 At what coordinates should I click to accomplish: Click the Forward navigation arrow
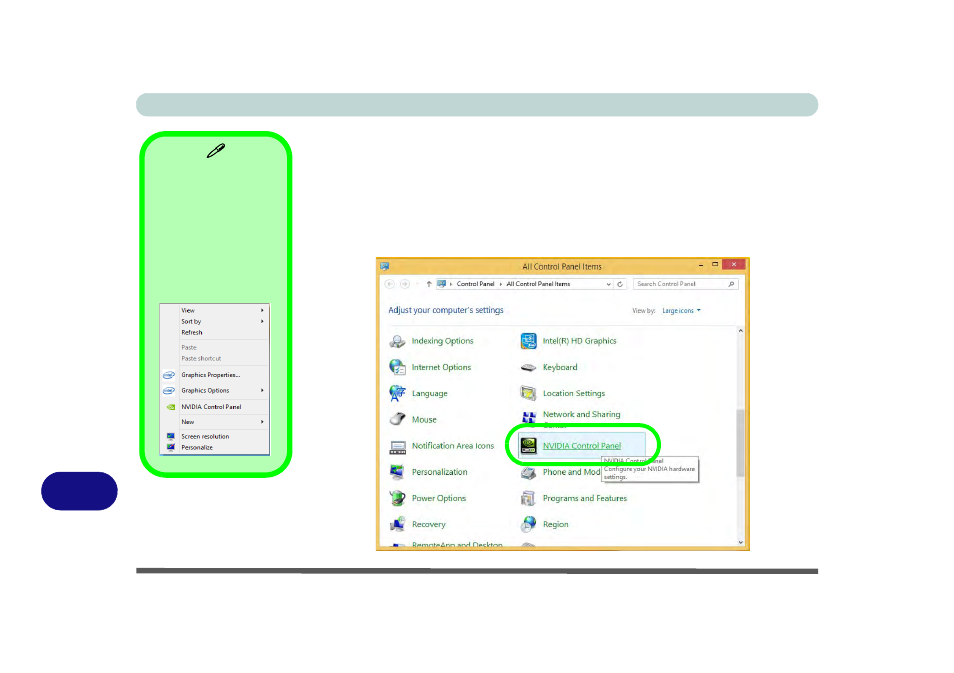coord(405,284)
